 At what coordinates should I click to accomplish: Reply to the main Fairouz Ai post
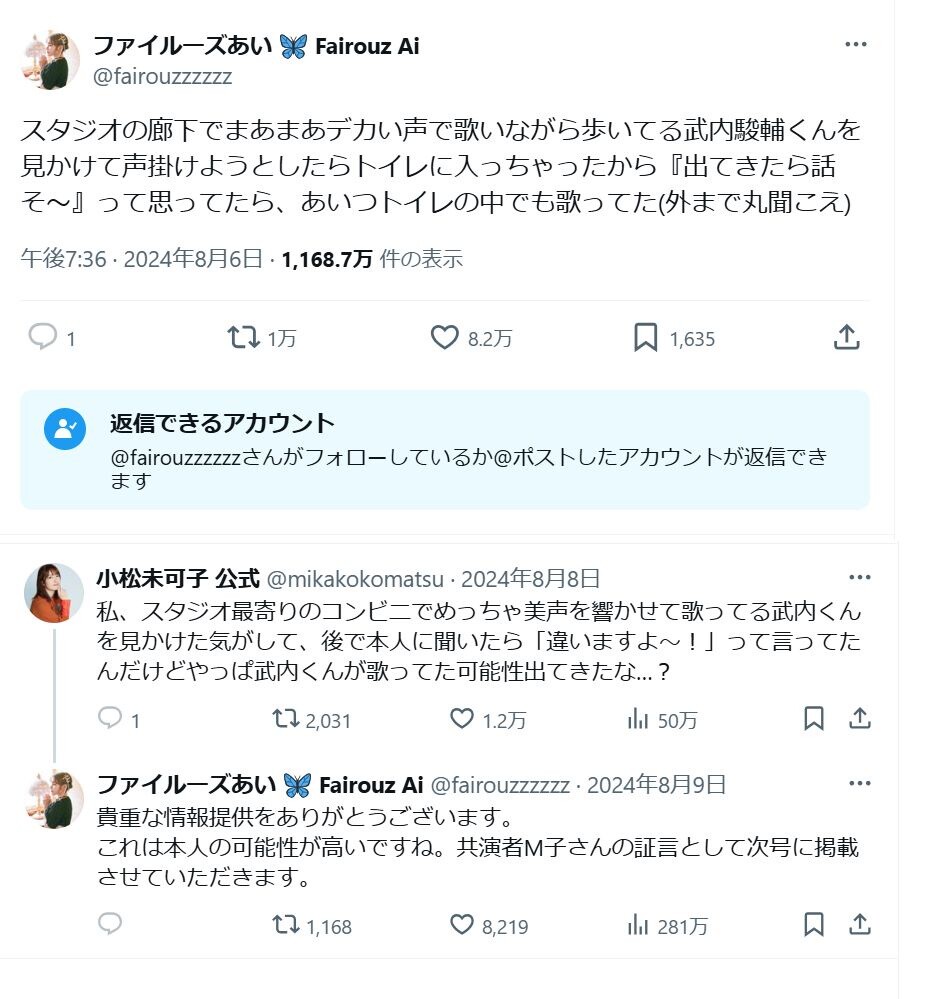pyautogui.click(x=43, y=338)
